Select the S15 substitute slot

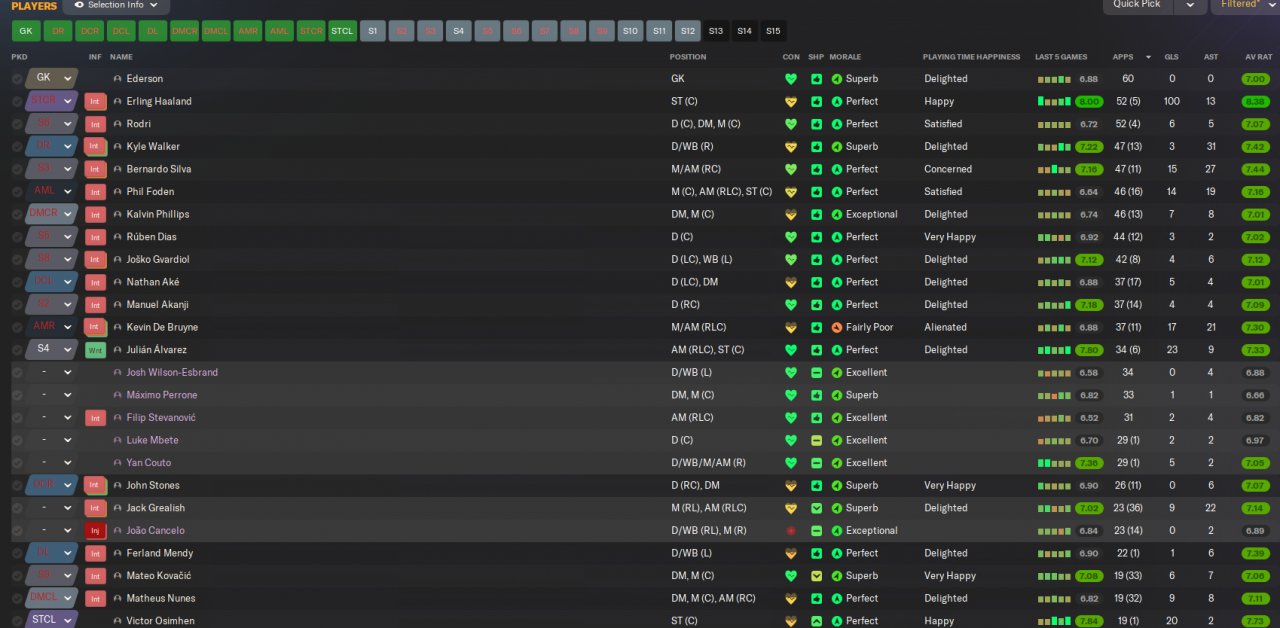tap(773, 31)
